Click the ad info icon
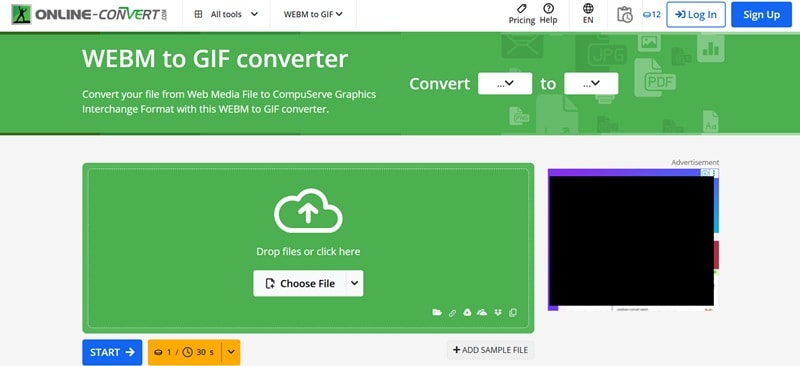The image size is (800, 366). 705,173
